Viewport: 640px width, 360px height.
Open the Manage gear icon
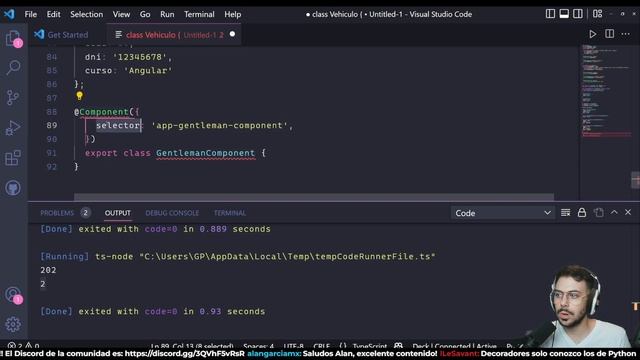(x=13, y=324)
